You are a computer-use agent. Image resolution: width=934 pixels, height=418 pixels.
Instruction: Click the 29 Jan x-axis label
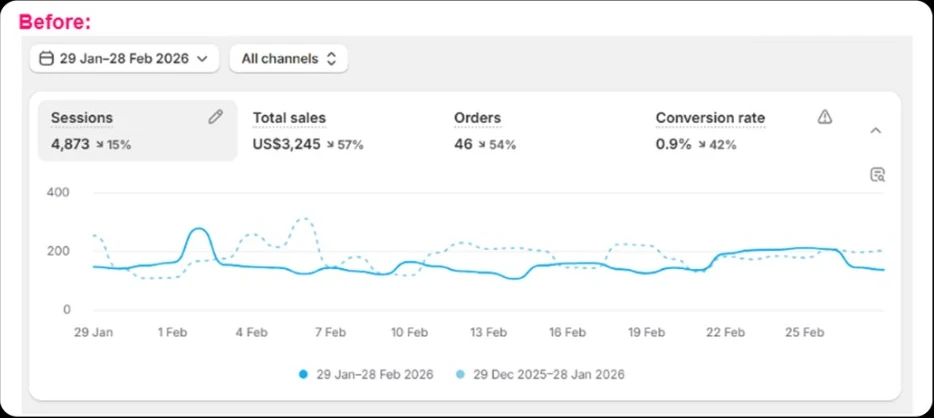tap(93, 332)
